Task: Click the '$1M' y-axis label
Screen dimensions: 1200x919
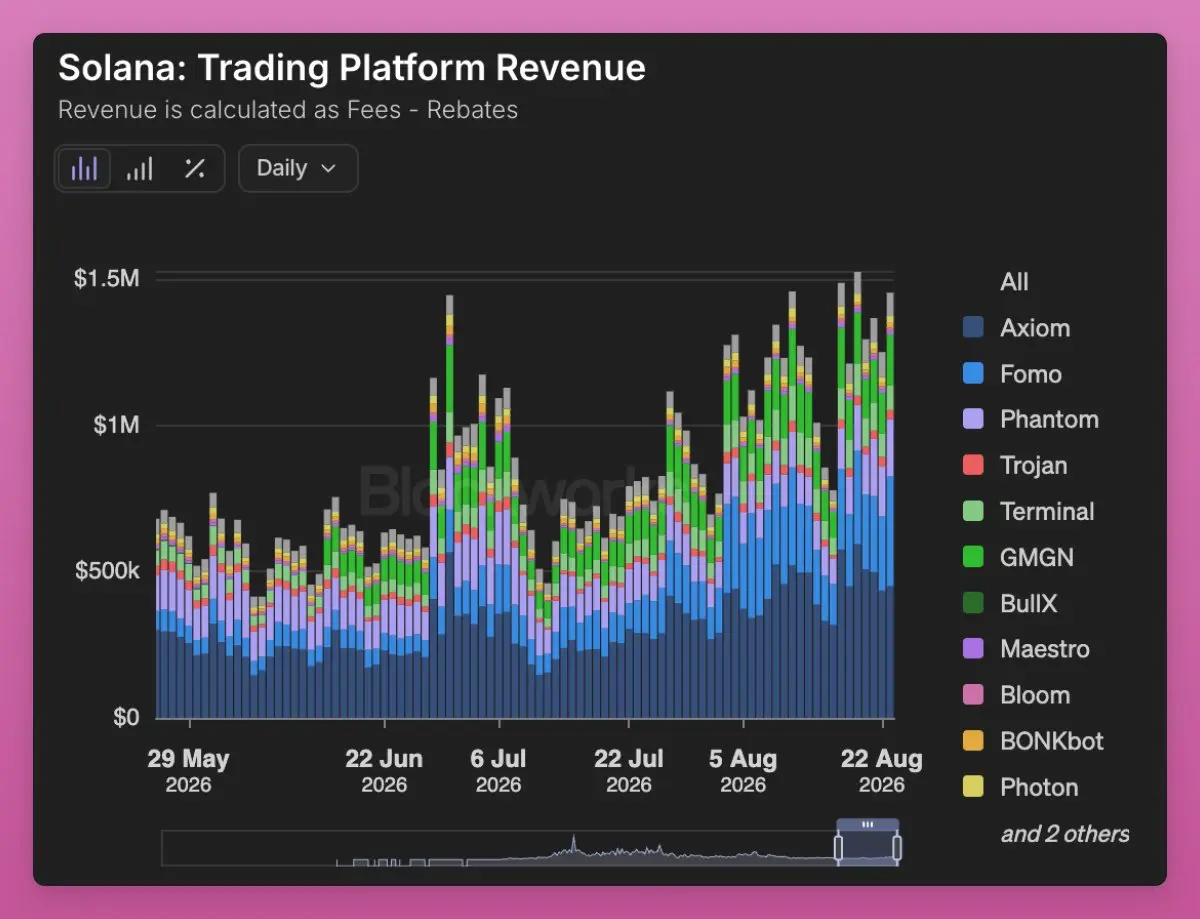Action: tap(117, 426)
